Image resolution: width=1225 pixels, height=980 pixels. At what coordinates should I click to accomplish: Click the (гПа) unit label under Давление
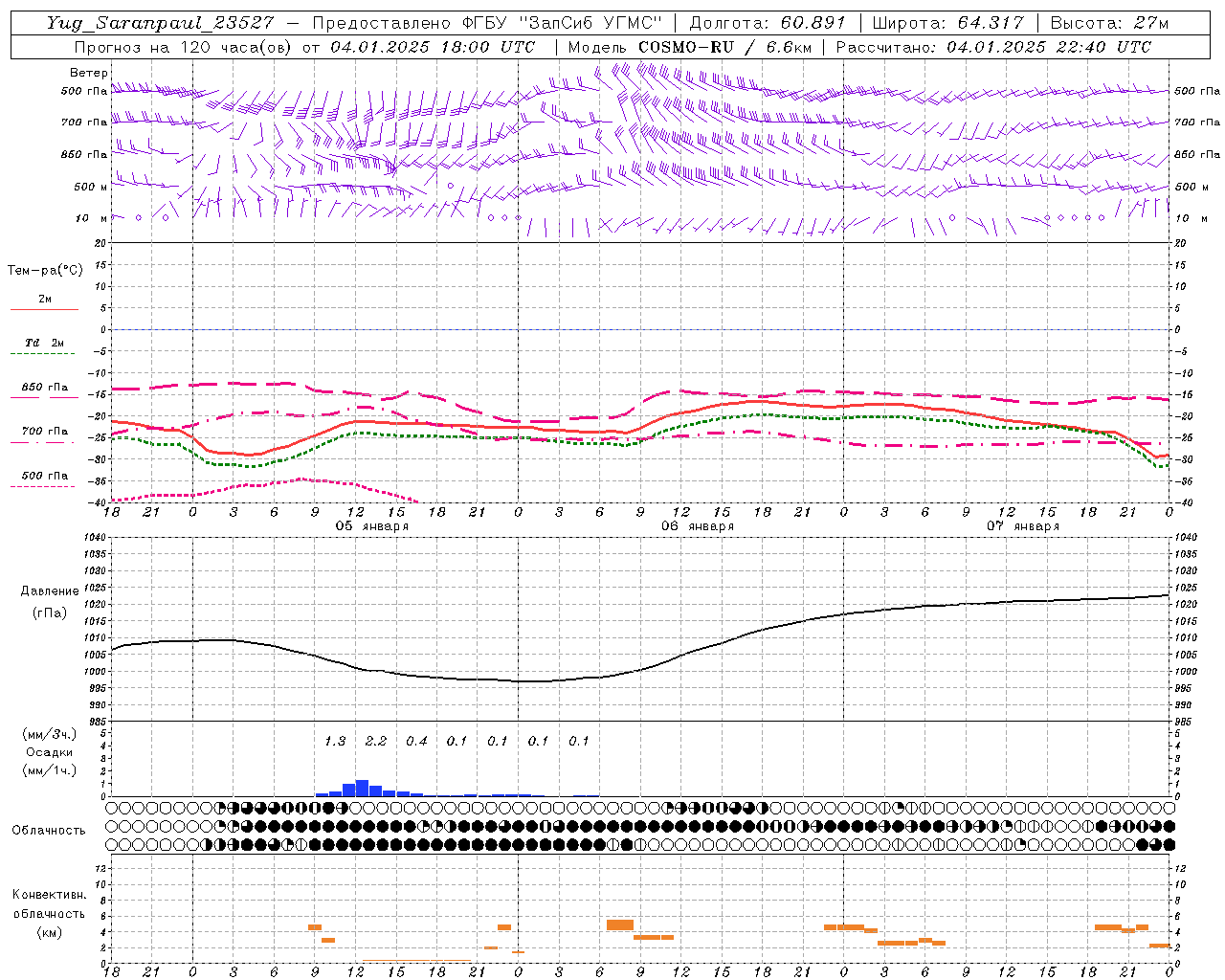tap(49, 612)
